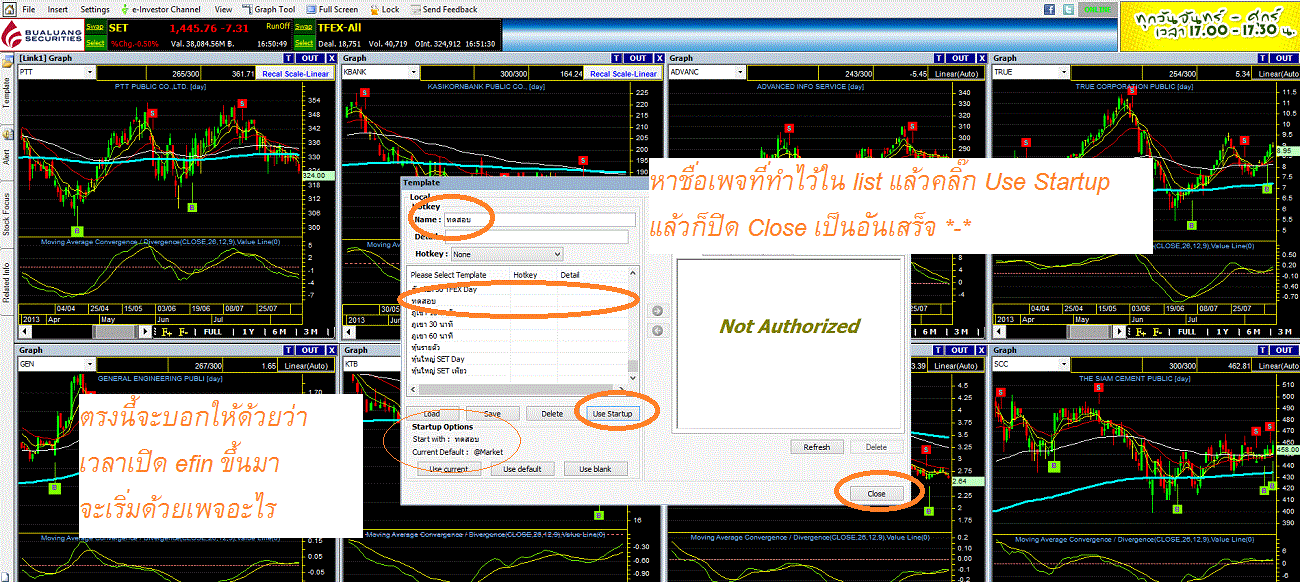The width and height of the screenshot is (1300, 582).
Task: Move the template right with the arrow button
Action: pyautogui.click(x=657, y=311)
